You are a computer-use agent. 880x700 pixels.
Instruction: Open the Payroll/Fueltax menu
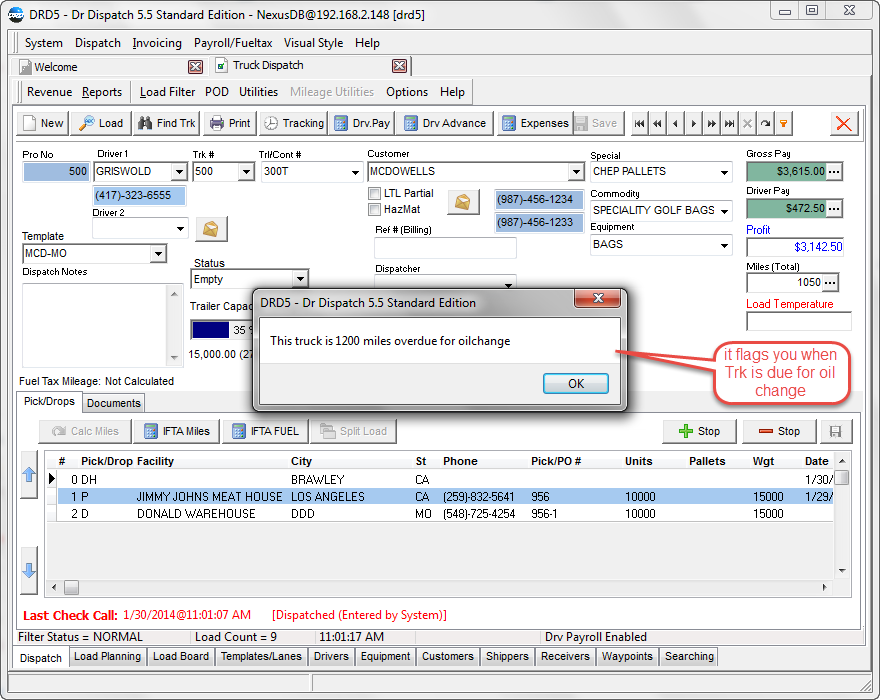click(233, 43)
